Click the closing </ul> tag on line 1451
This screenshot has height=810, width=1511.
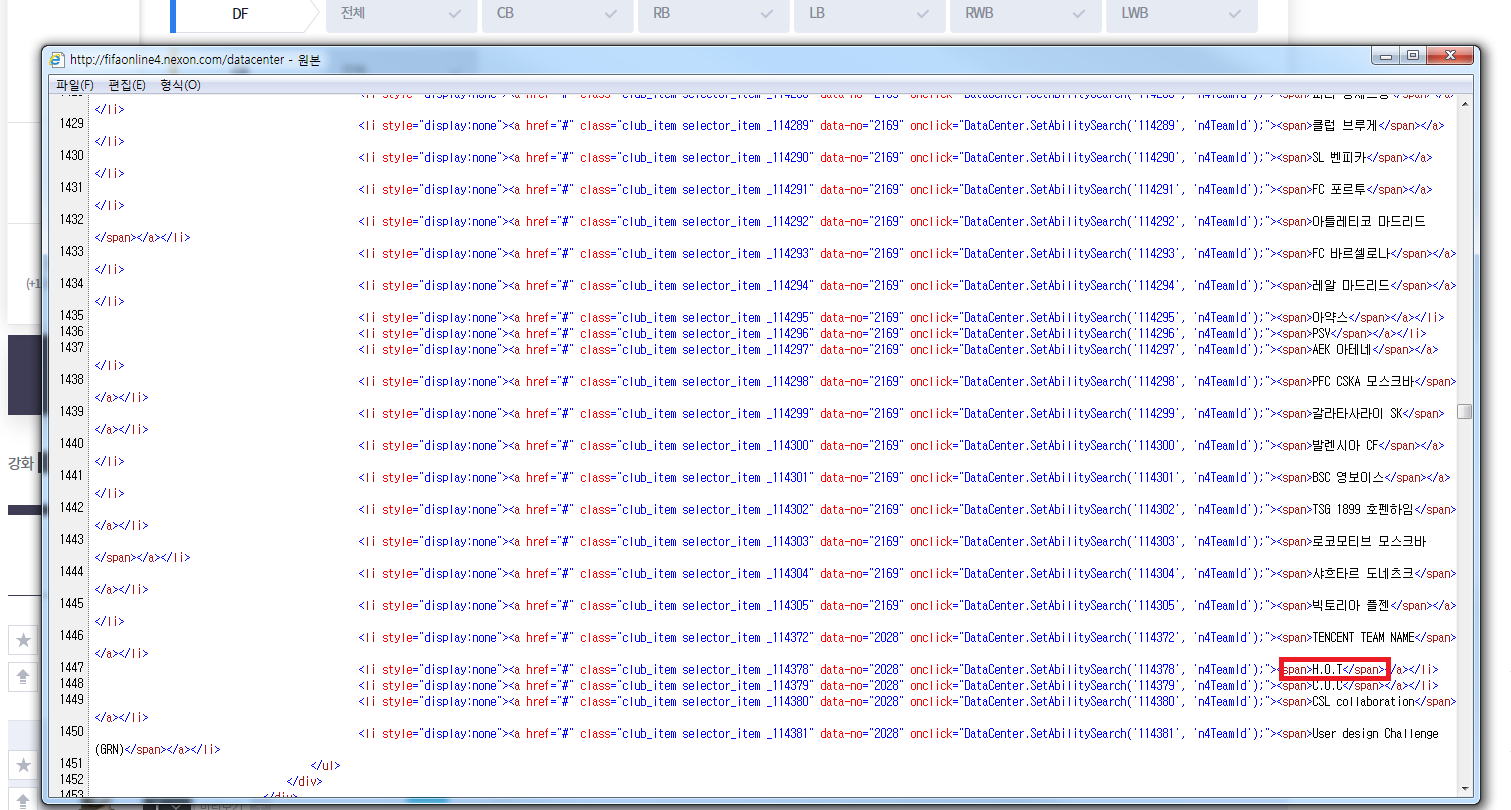(326, 764)
